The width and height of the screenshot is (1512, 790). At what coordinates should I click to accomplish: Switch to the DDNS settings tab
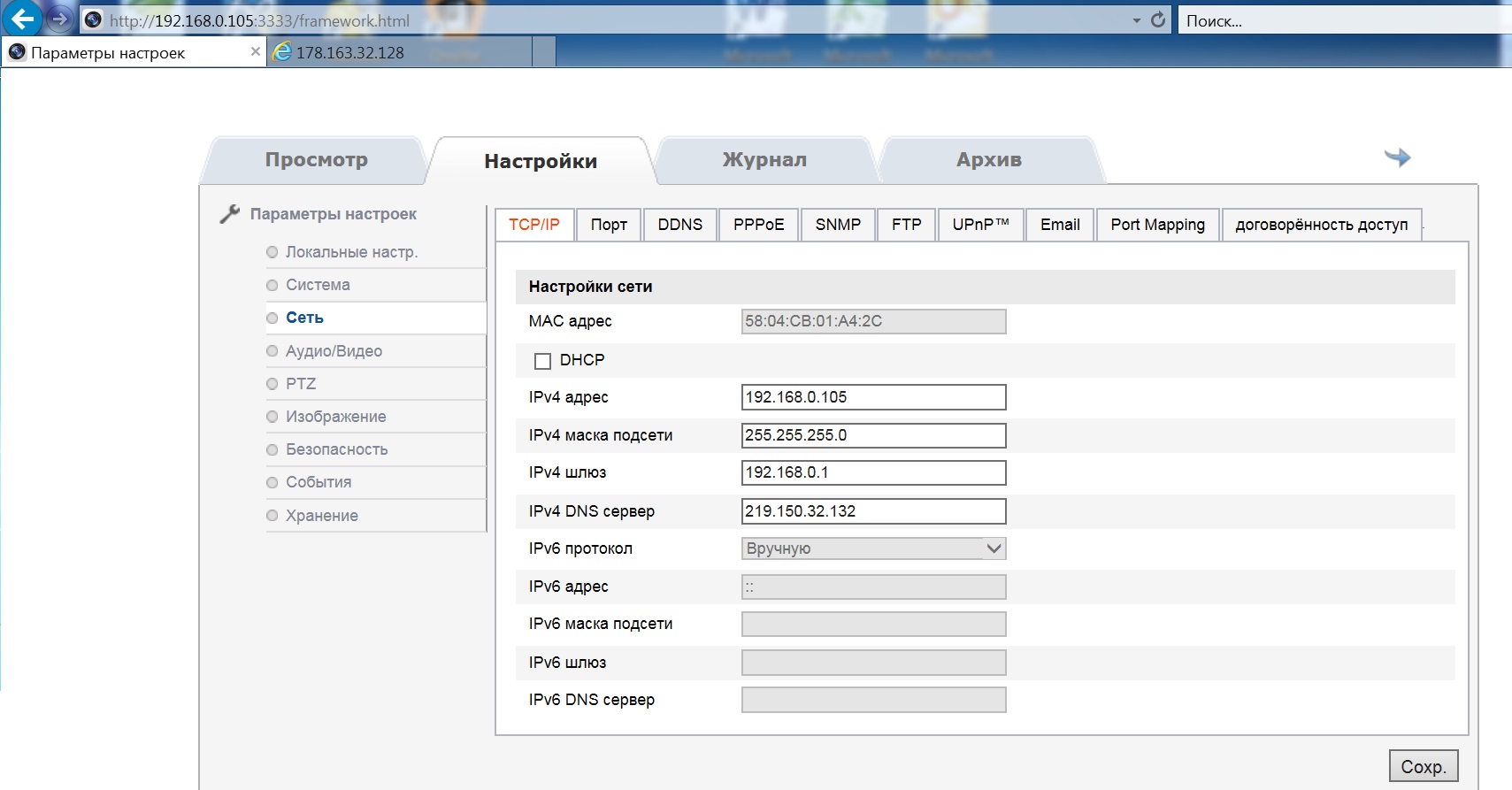tap(679, 225)
